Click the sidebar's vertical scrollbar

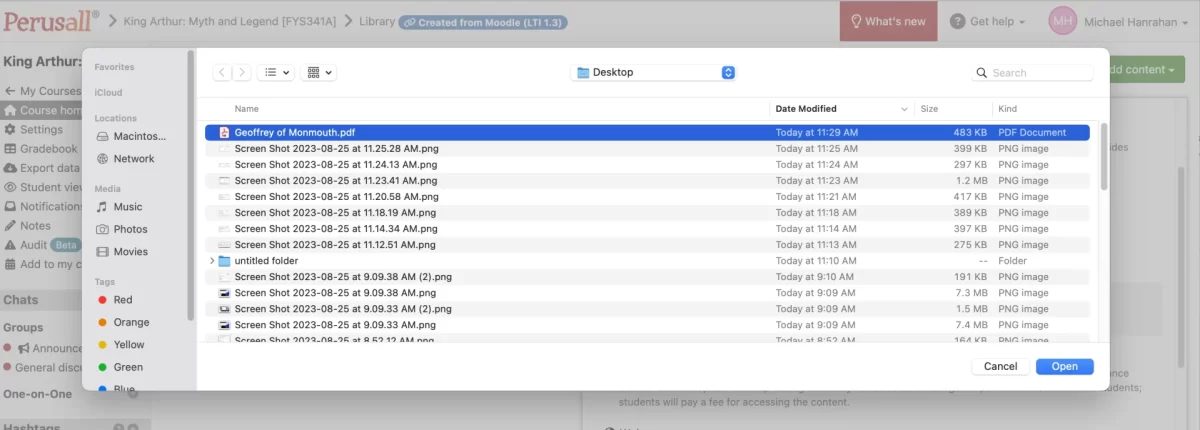190,185
